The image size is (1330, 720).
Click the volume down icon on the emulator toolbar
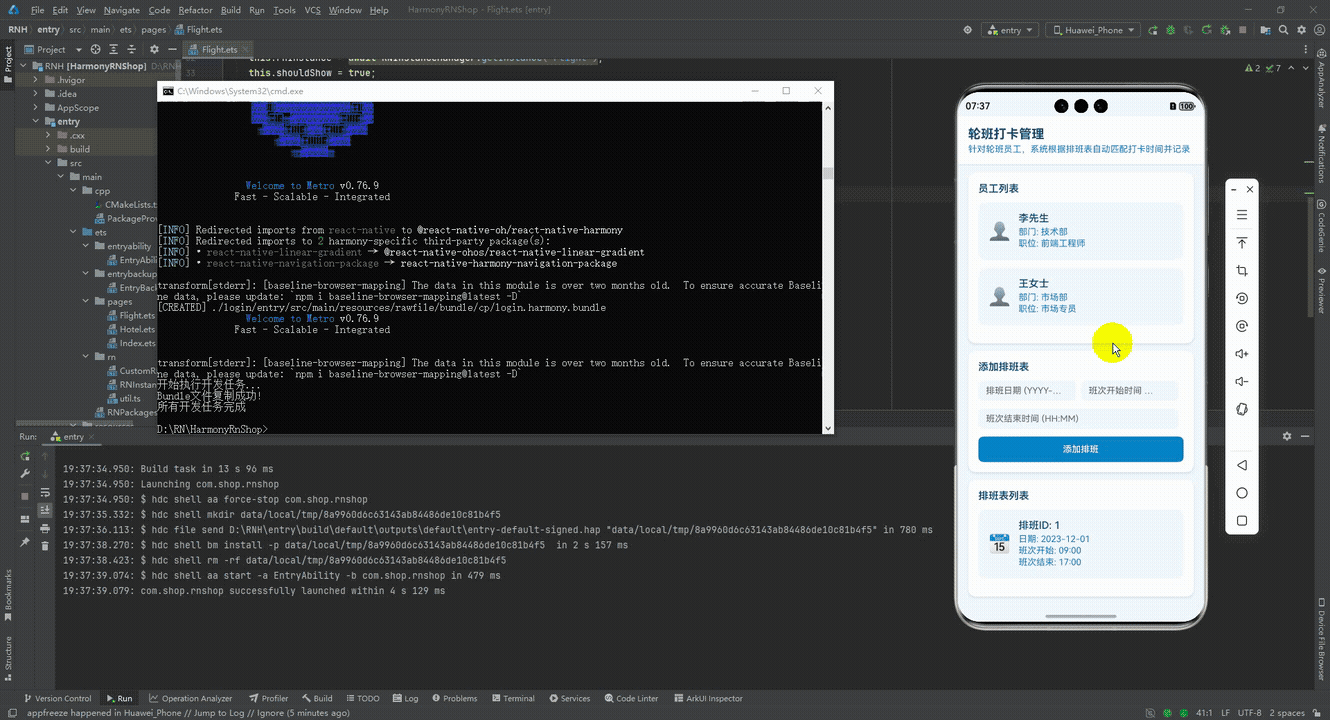pyautogui.click(x=1242, y=381)
